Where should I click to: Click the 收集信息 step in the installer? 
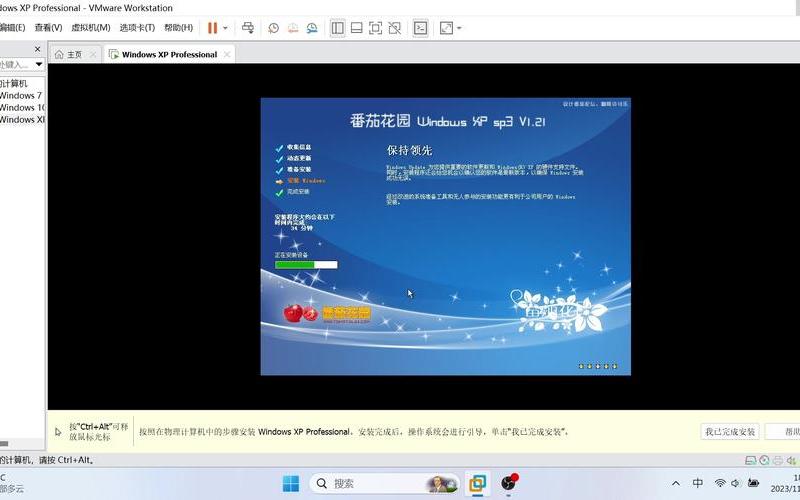[x=299, y=147]
